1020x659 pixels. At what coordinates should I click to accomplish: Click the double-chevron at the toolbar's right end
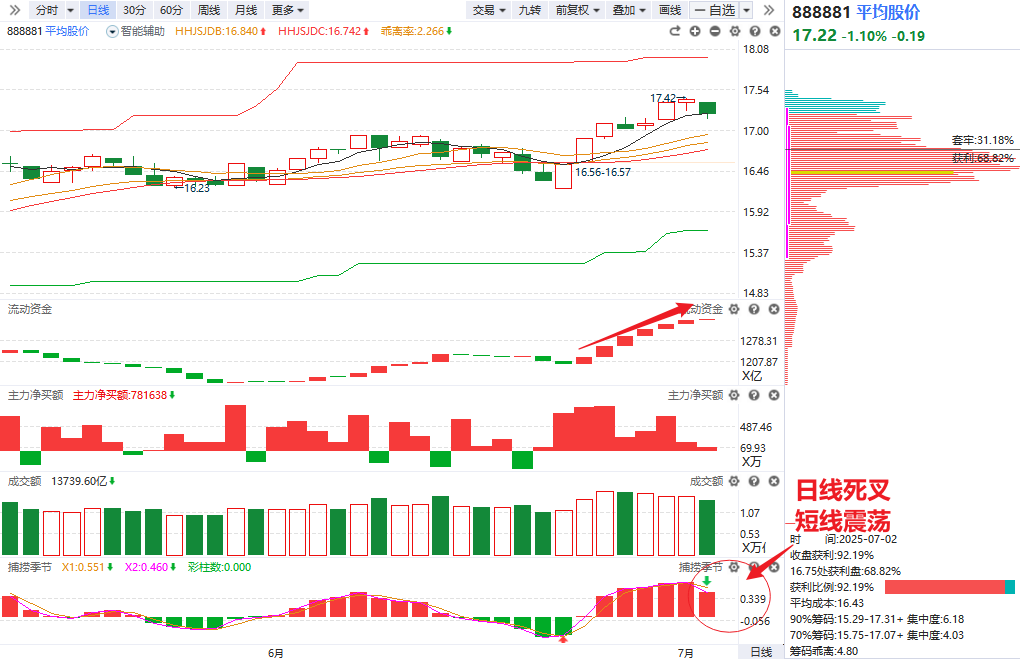tap(768, 10)
